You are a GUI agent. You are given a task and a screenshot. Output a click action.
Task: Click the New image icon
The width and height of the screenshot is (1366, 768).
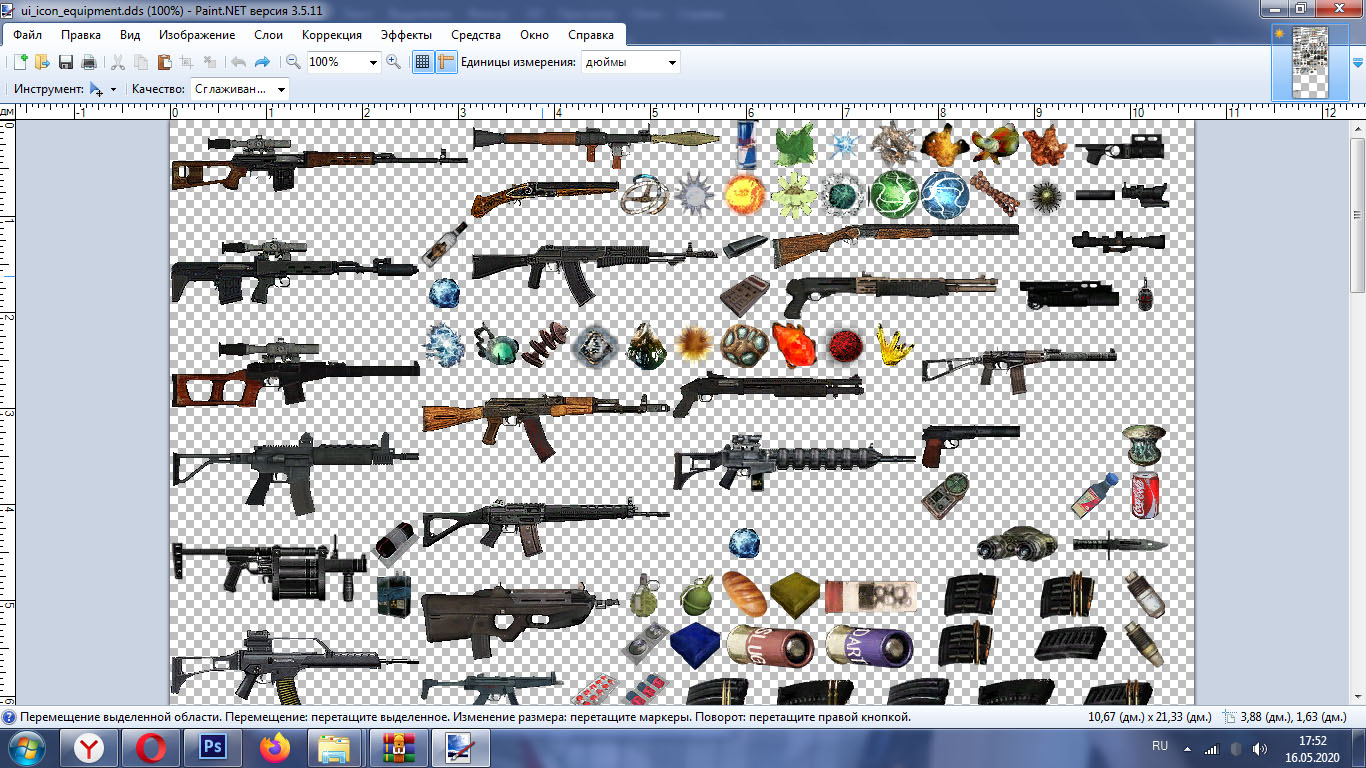pyautogui.click(x=19, y=62)
